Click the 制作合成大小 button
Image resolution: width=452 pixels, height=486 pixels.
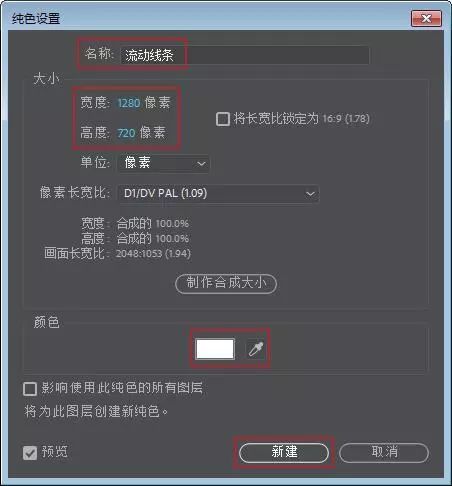[x=226, y=284]
